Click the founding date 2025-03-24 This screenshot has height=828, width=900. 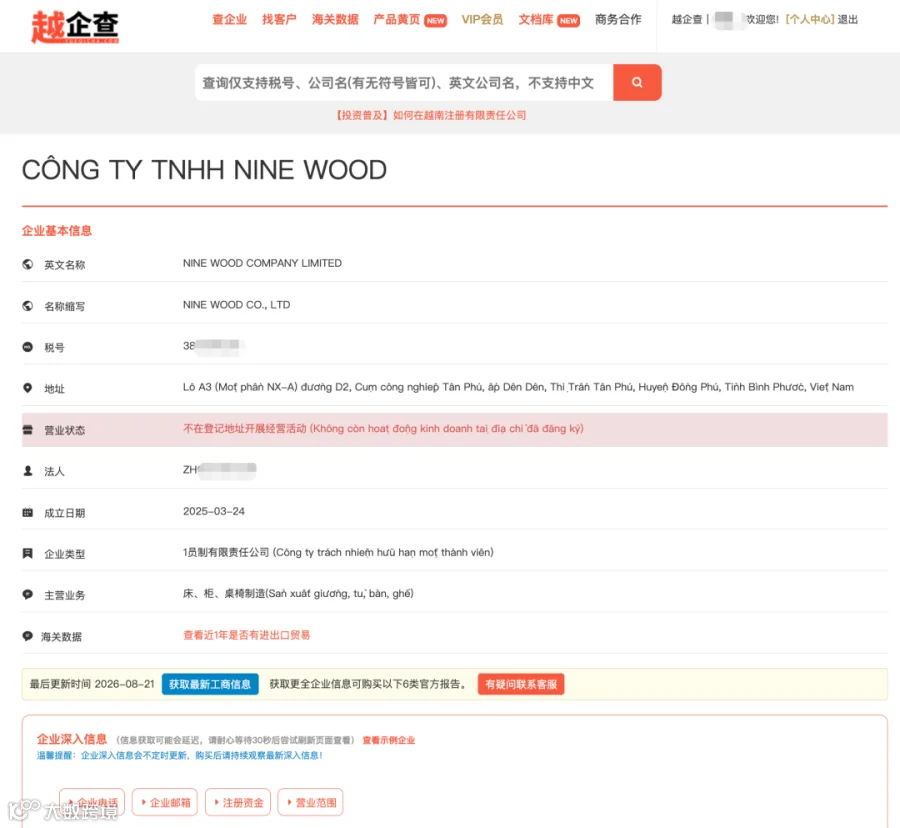[x=214, y=511]
